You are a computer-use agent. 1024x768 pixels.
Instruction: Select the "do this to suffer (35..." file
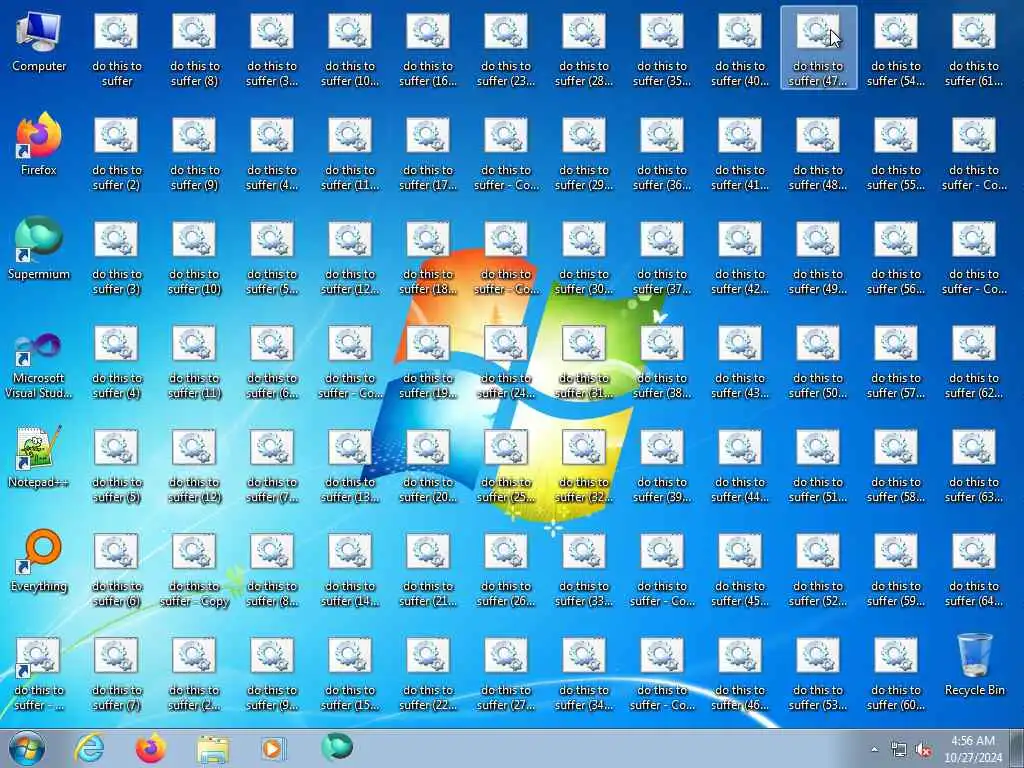(662, 50)
